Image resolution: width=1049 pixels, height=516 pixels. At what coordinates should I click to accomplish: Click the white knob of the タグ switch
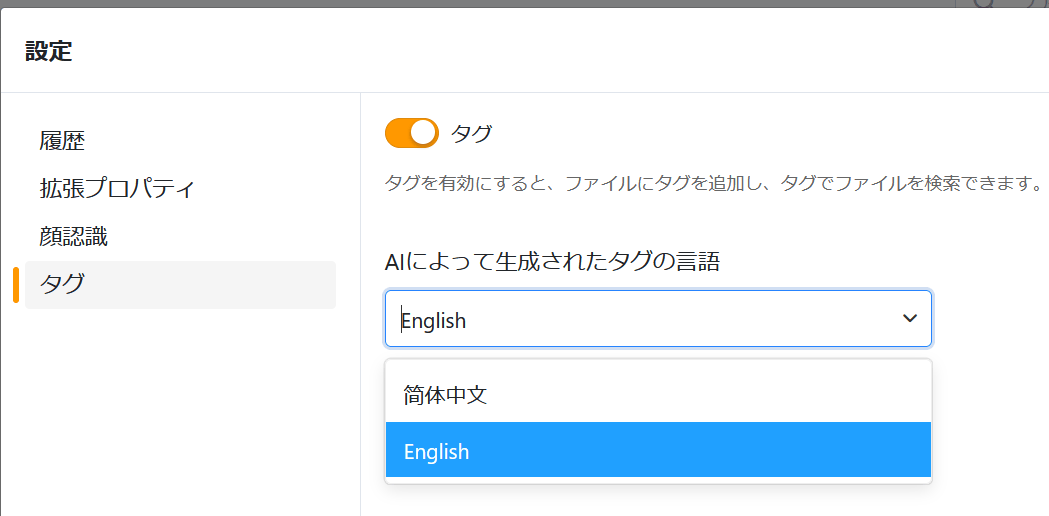424,133
